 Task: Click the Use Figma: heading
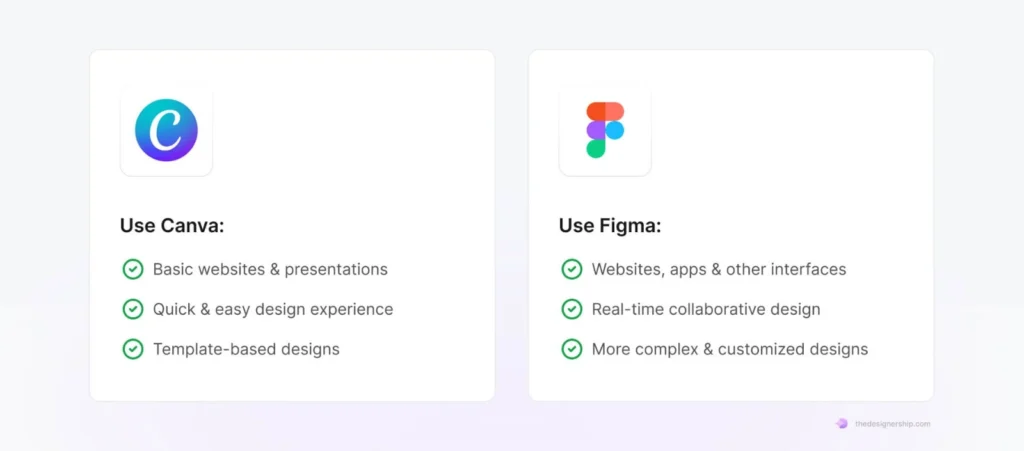[x=610, y=226]
